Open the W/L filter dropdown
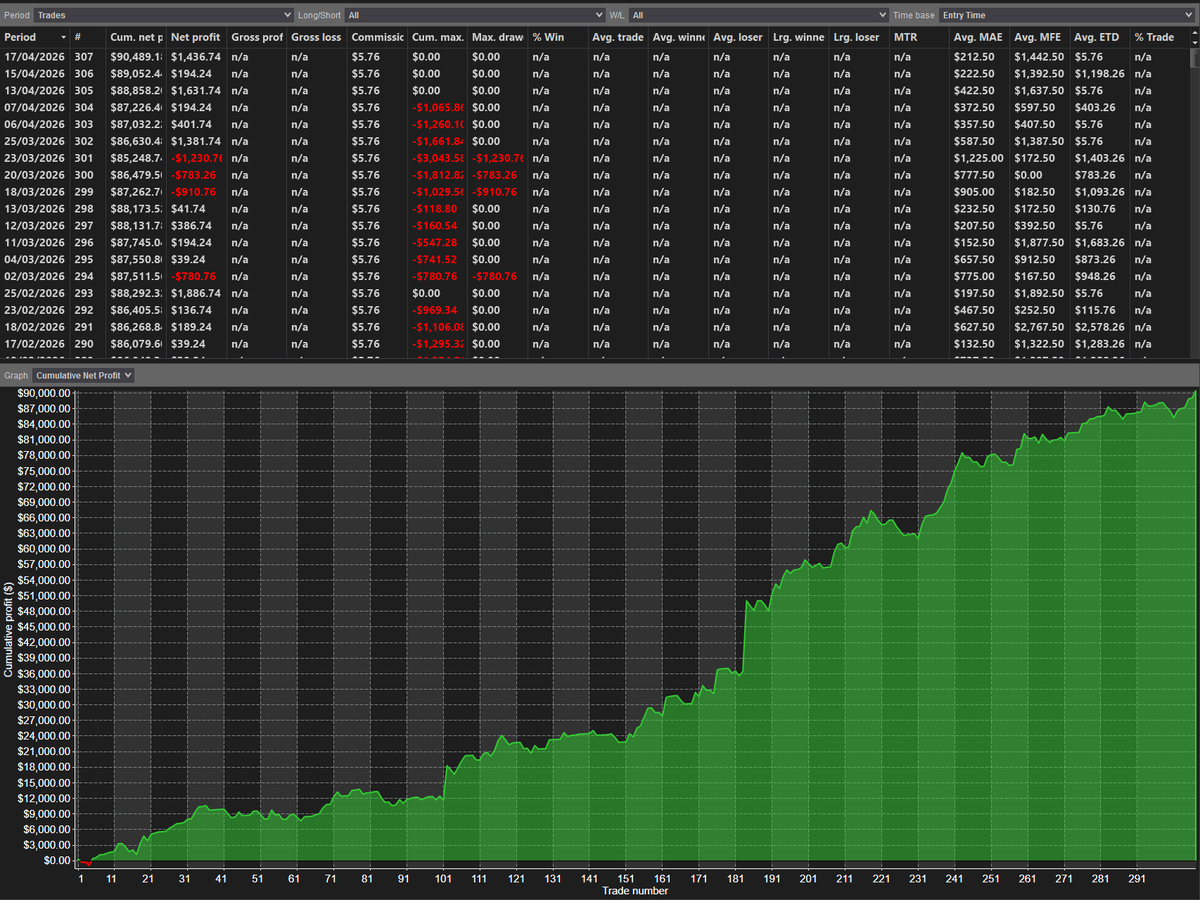This screenshot has height=900, width=1200. point(759,15)
